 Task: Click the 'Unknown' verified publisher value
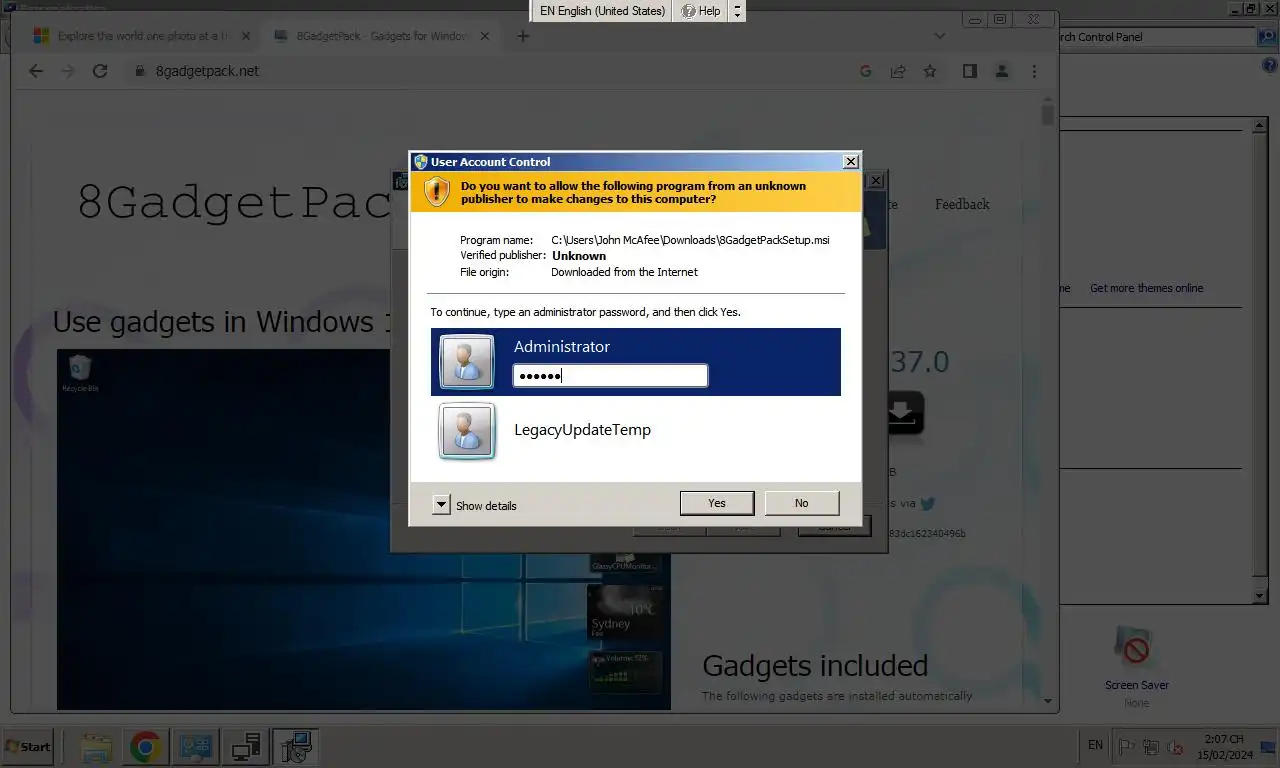[579, 256]
